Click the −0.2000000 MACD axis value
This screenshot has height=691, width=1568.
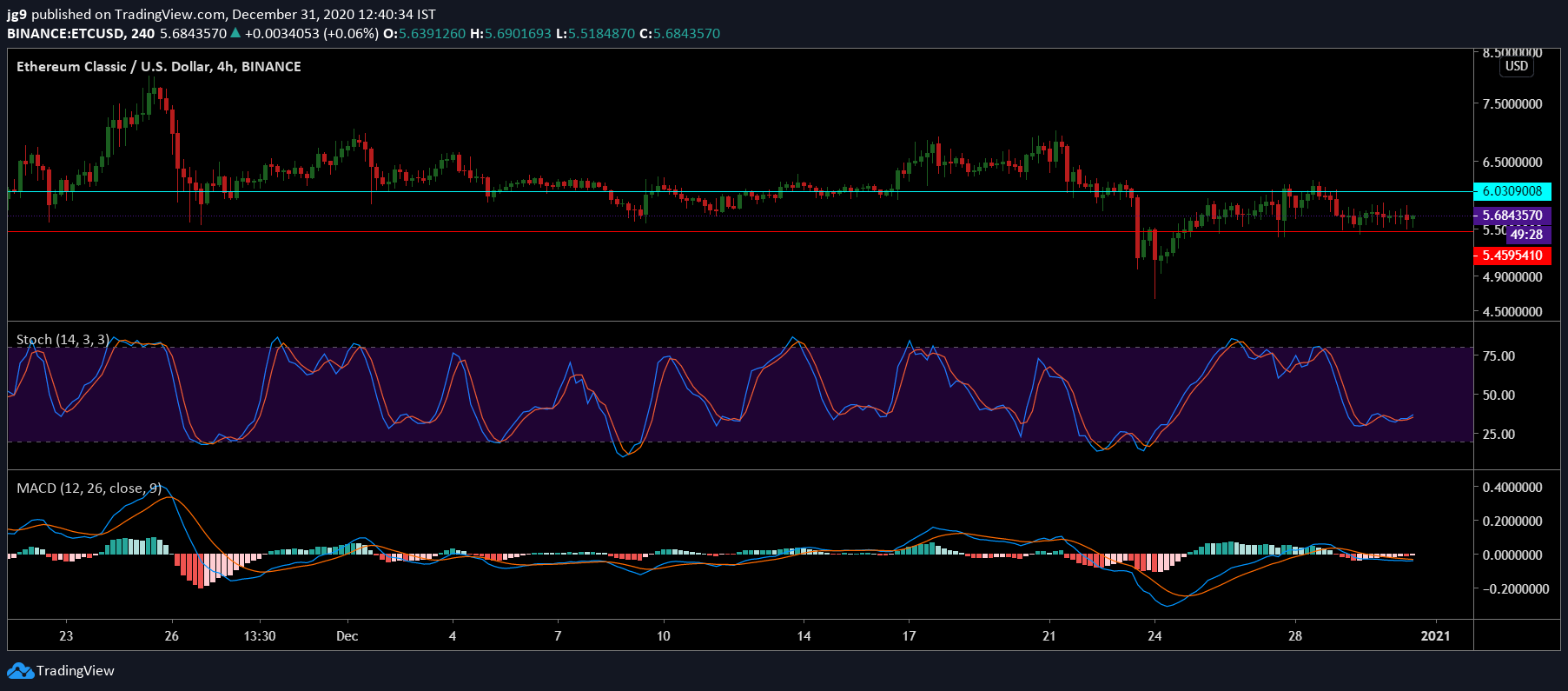point(1516,589)
